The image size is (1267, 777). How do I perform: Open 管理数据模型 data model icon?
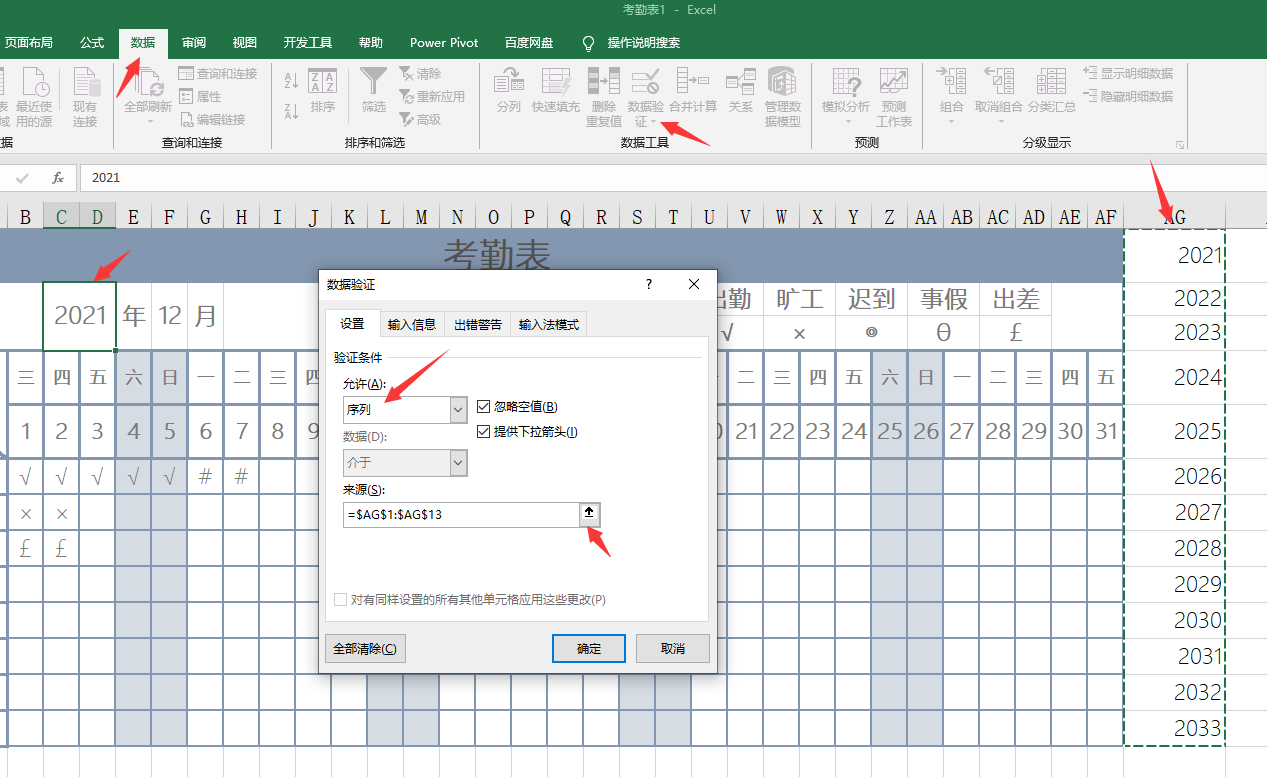782,82
